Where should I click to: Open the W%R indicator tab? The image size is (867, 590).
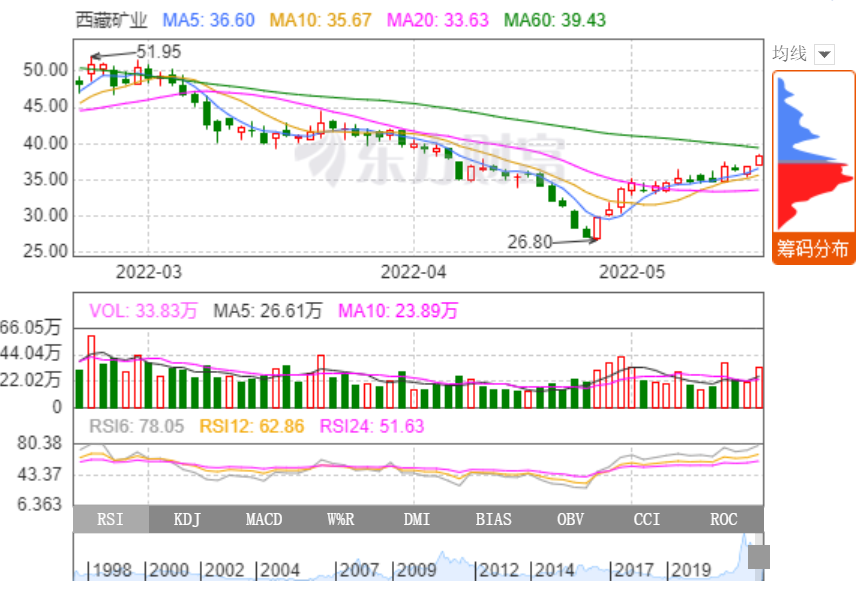point(341,519)
